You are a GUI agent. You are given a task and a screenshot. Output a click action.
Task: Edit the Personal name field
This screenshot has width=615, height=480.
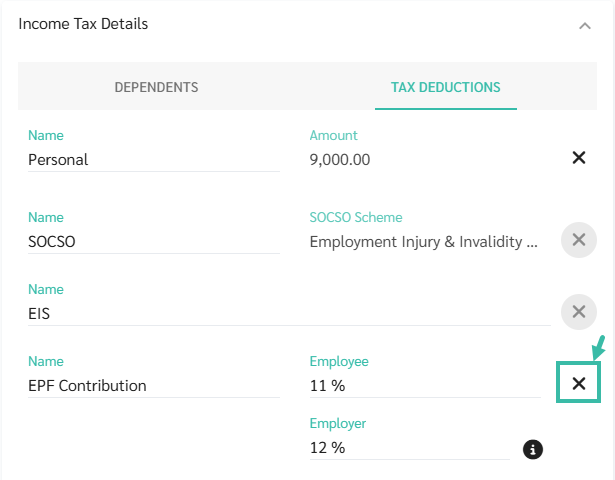point(154,159)
